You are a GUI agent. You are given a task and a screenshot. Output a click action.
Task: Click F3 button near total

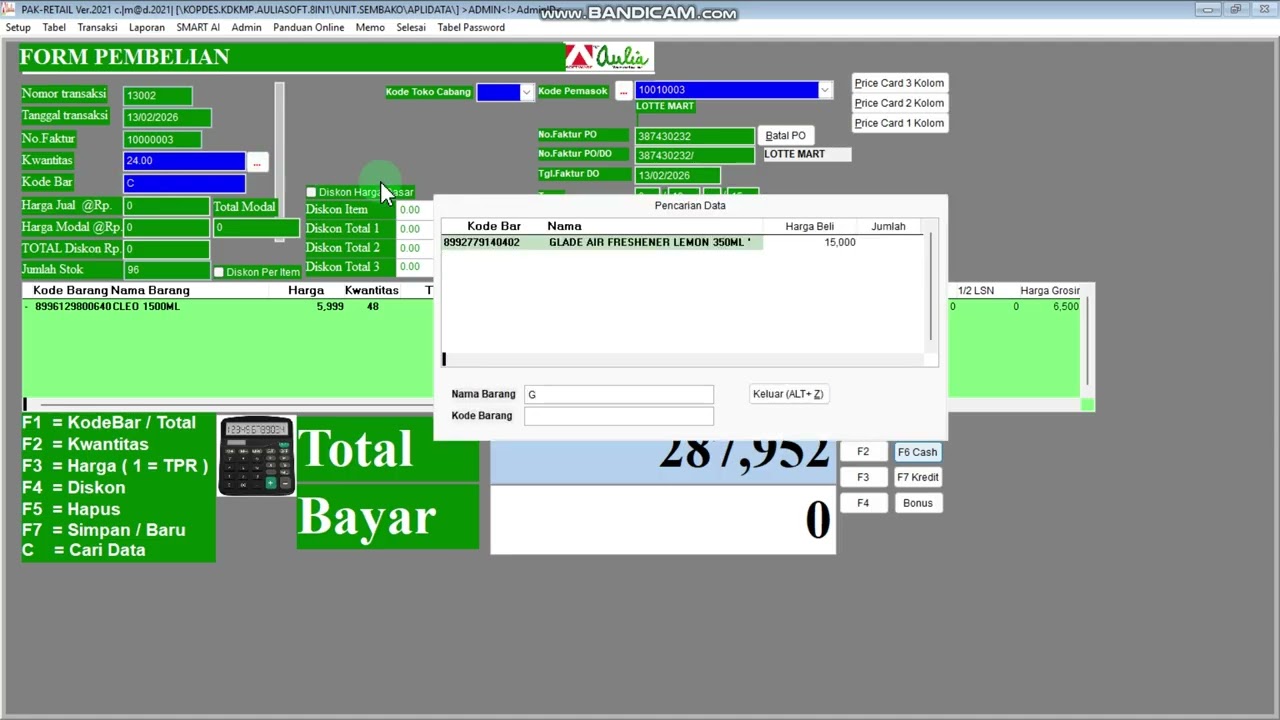863,477
